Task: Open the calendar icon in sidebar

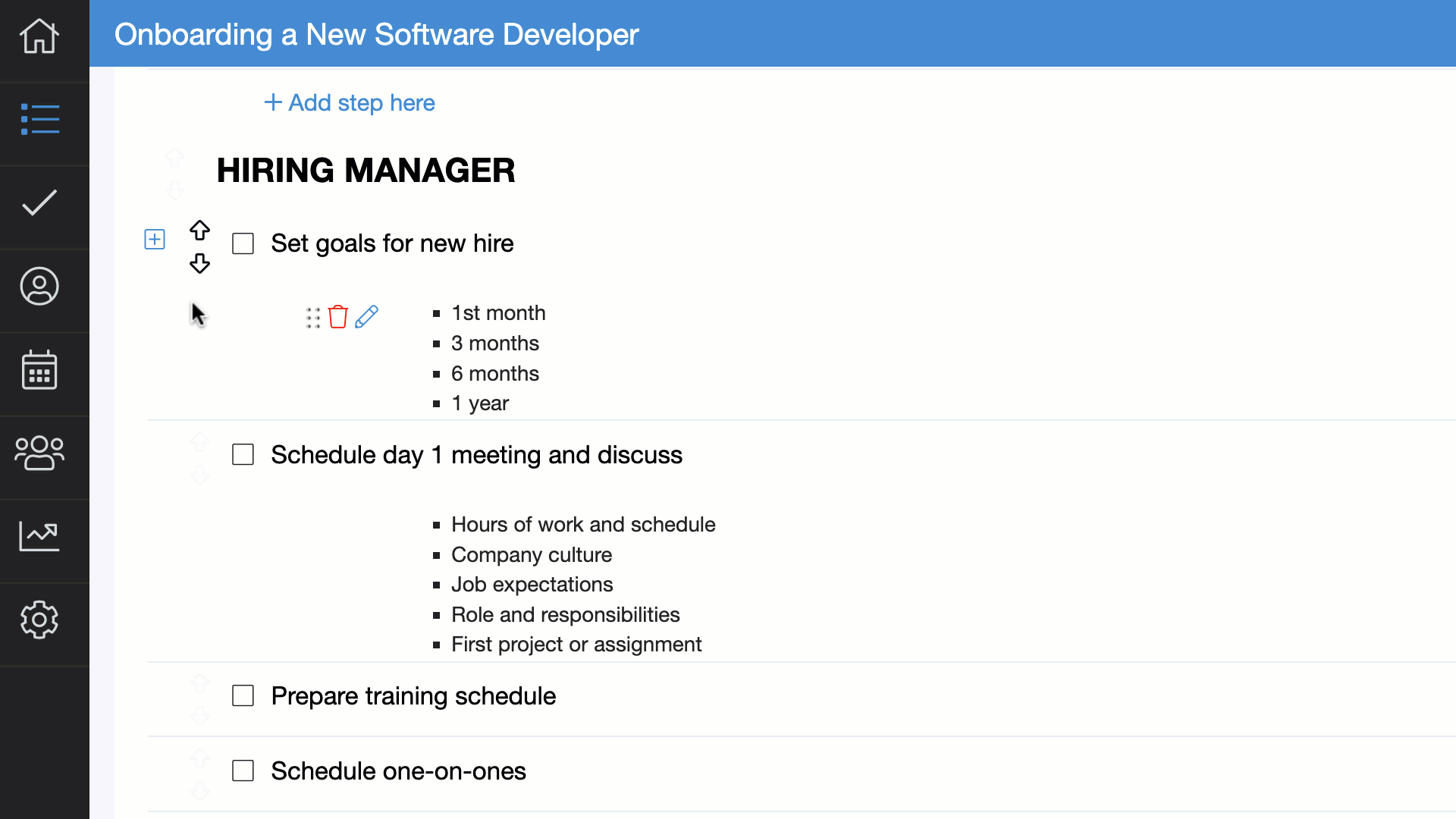Action: click(x=39, y=370)
